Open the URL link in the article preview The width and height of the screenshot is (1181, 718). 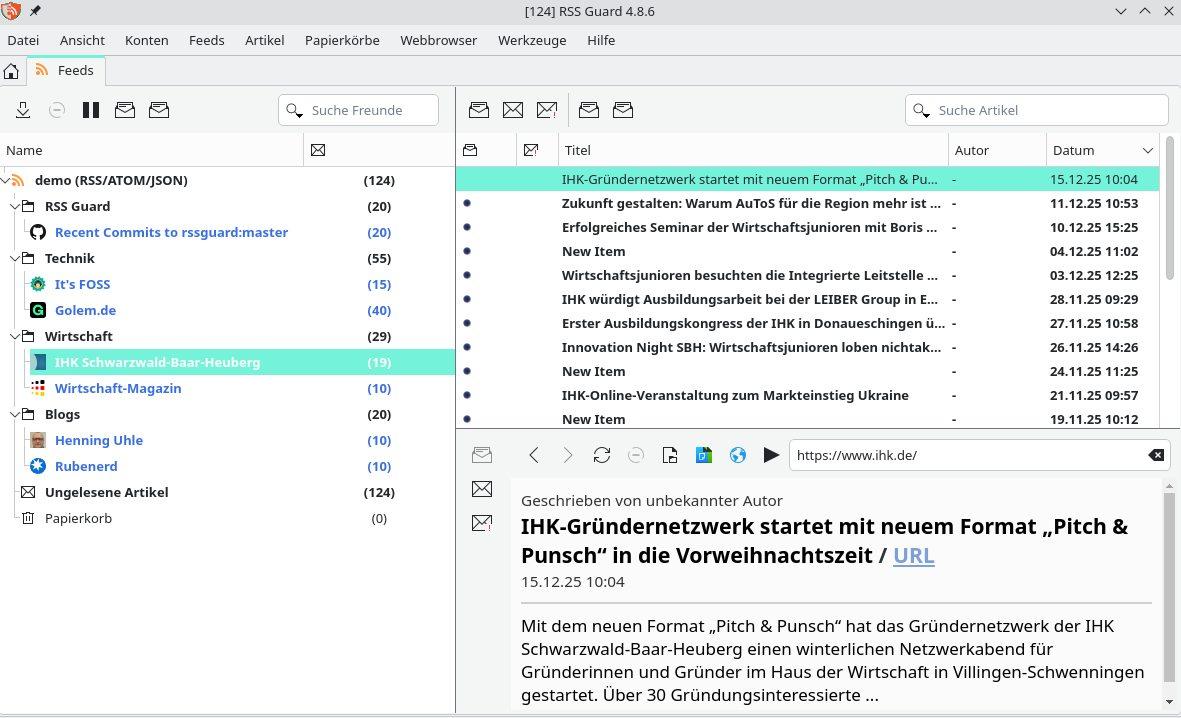click(x=913, y=556)
